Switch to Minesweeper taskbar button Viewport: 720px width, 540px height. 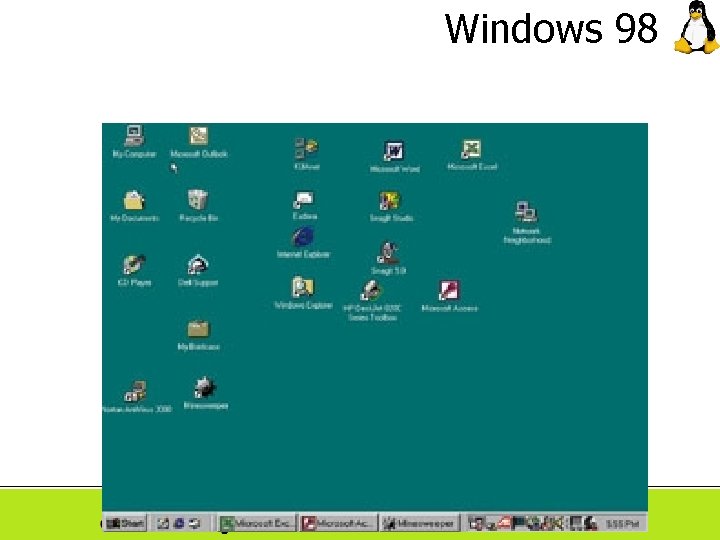click(420, 523)
